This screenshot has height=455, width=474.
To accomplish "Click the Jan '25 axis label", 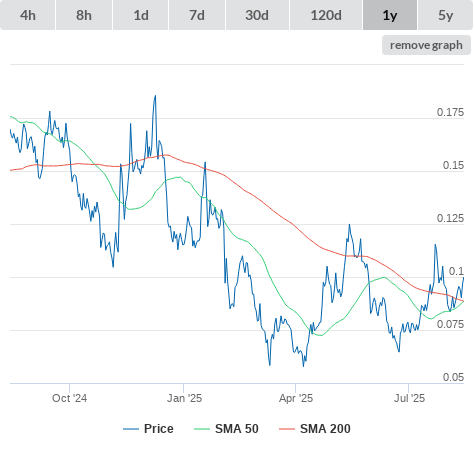I will pos(184,398).
